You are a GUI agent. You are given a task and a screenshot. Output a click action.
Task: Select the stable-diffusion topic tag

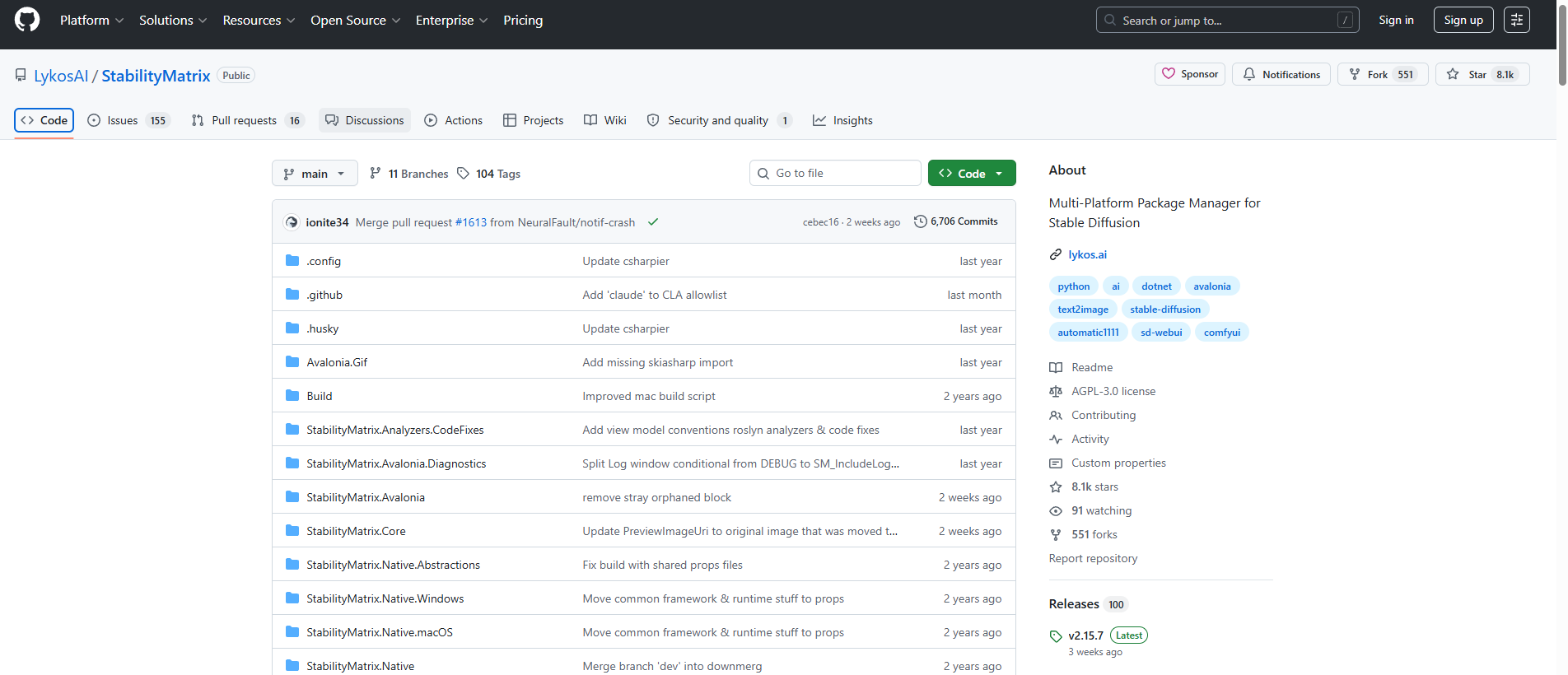[1165, 310]
